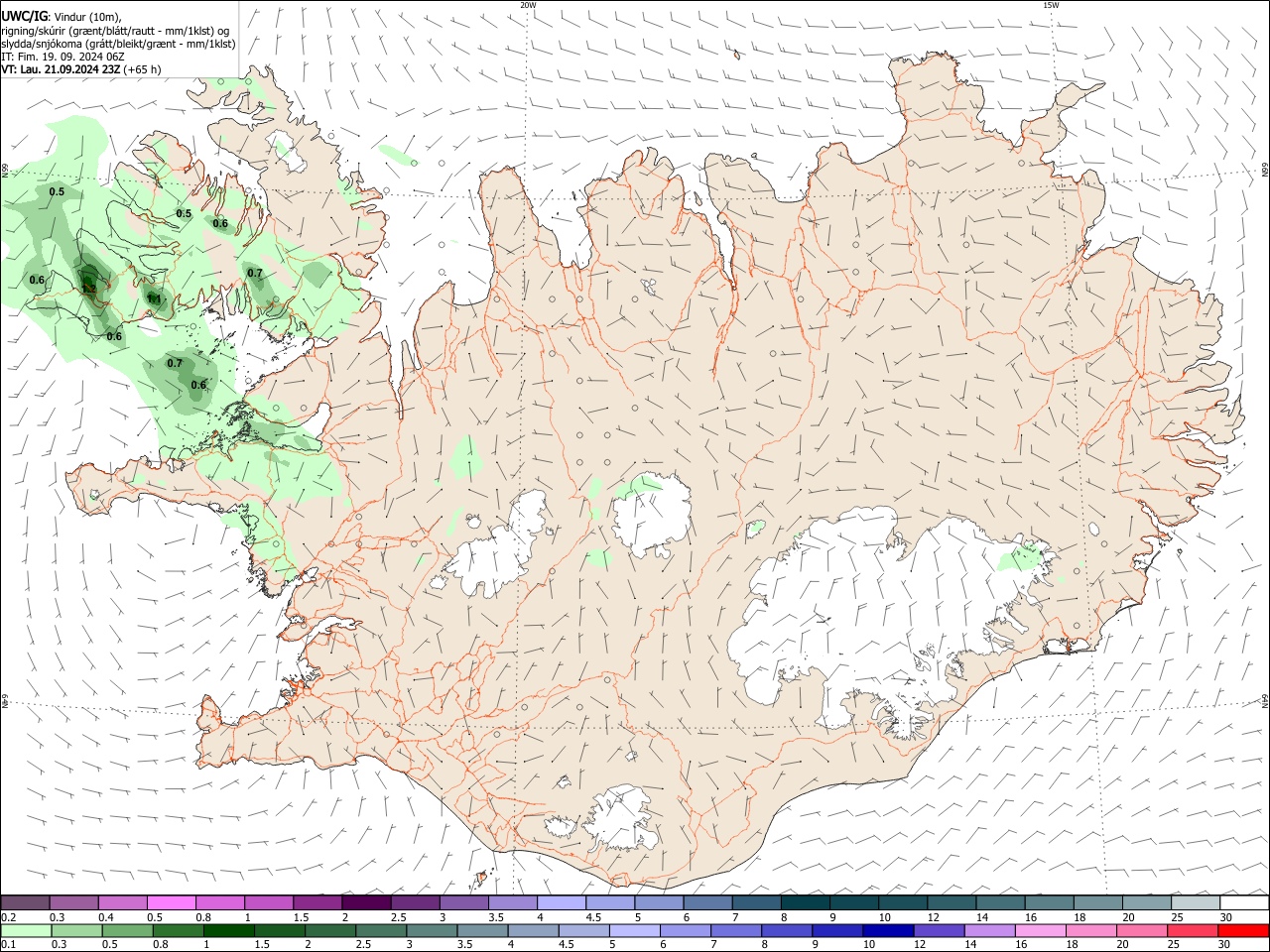Screen dimensions: 1270x952
Task: Click the bright pink 0.5 swatch in upper legend
Action: [172, 902]
